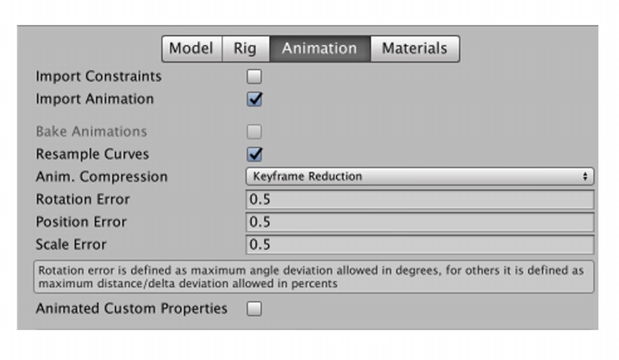Toggle the Bake Animations checkbox
Screen dimensions: 619x360
(x=254, y=131)
